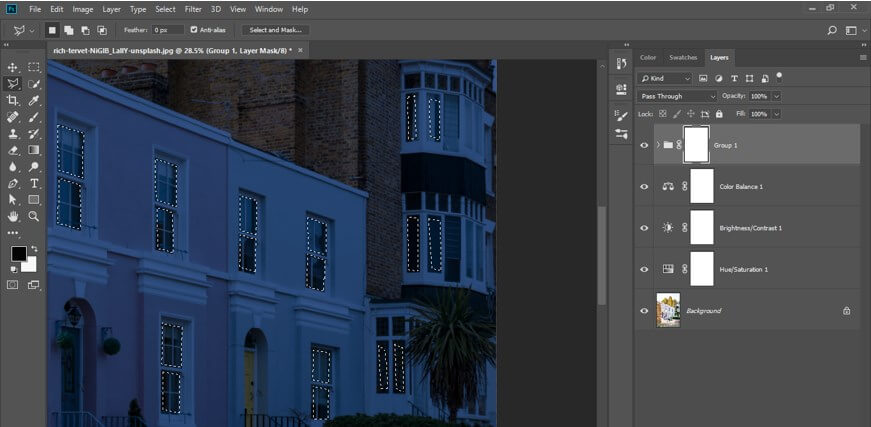Filter layers by adjustment layers
871x427 pixels.
719,79
